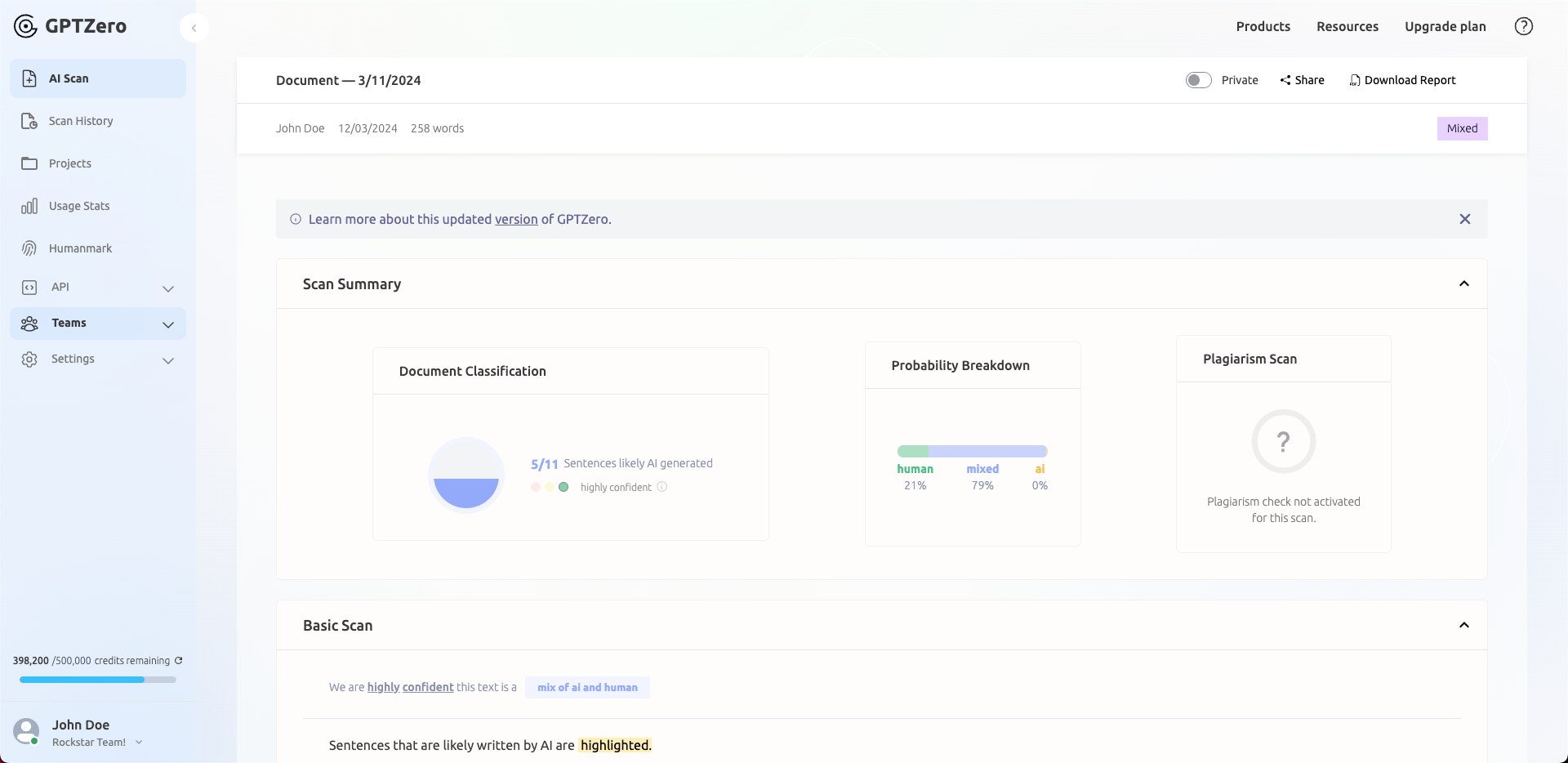Click the Projects folder icon
Viewport: 1568px width, 763px height.
click(29, 163)
